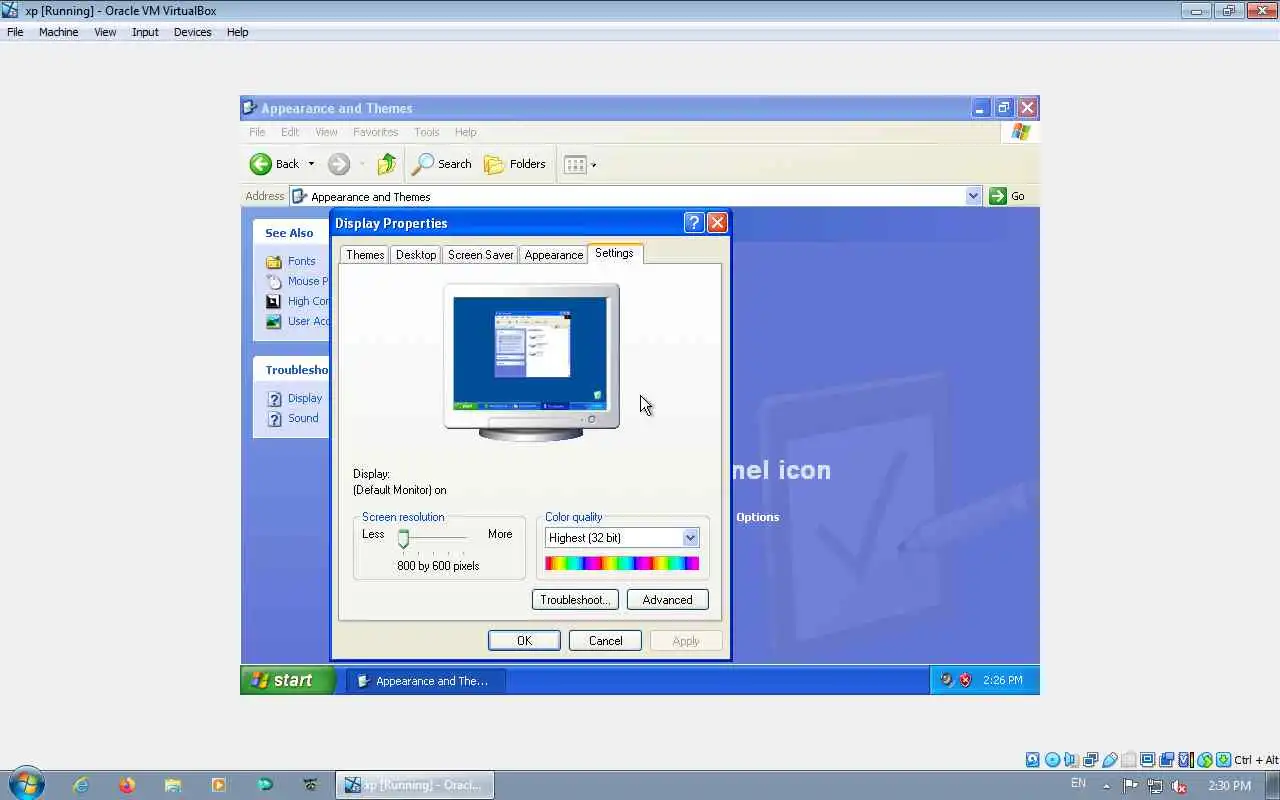Open the Sound troubleshooter link
The image size is (1280, 800).
tap(303, 418)
